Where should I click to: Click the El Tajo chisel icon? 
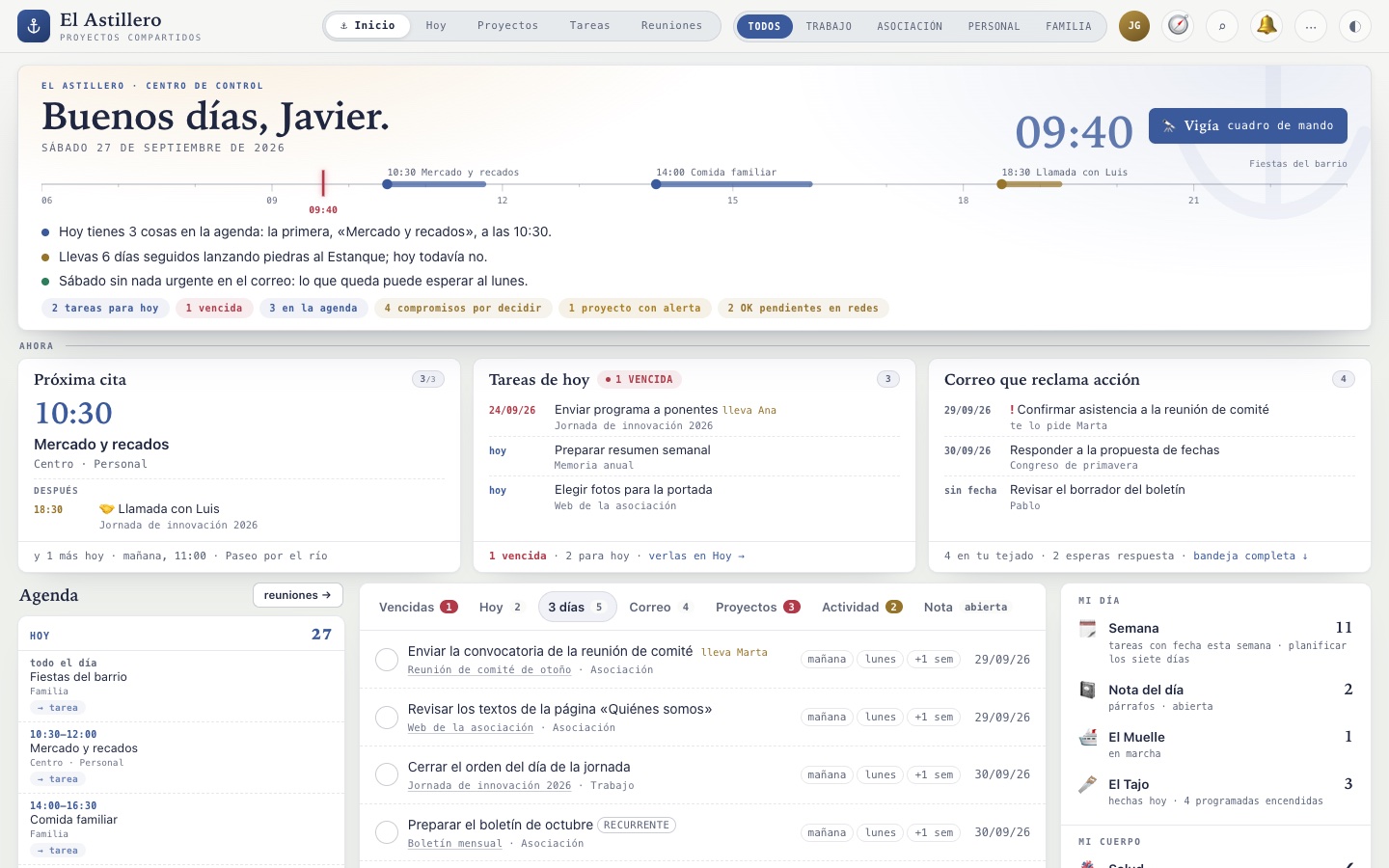[x=1088, y=785]
